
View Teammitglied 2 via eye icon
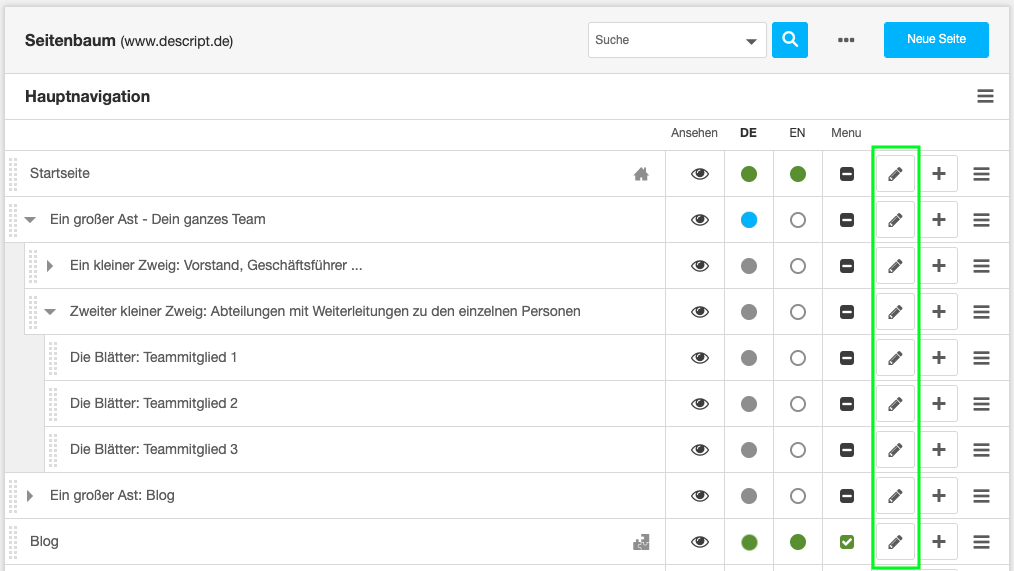700,404
